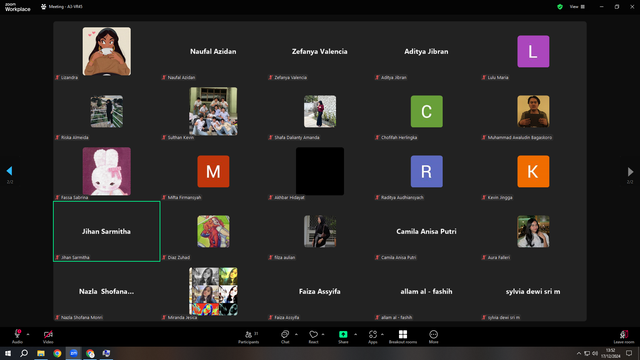Switch to Zoom app in taskbar
The image size is (640, 360).
[74, 353]
